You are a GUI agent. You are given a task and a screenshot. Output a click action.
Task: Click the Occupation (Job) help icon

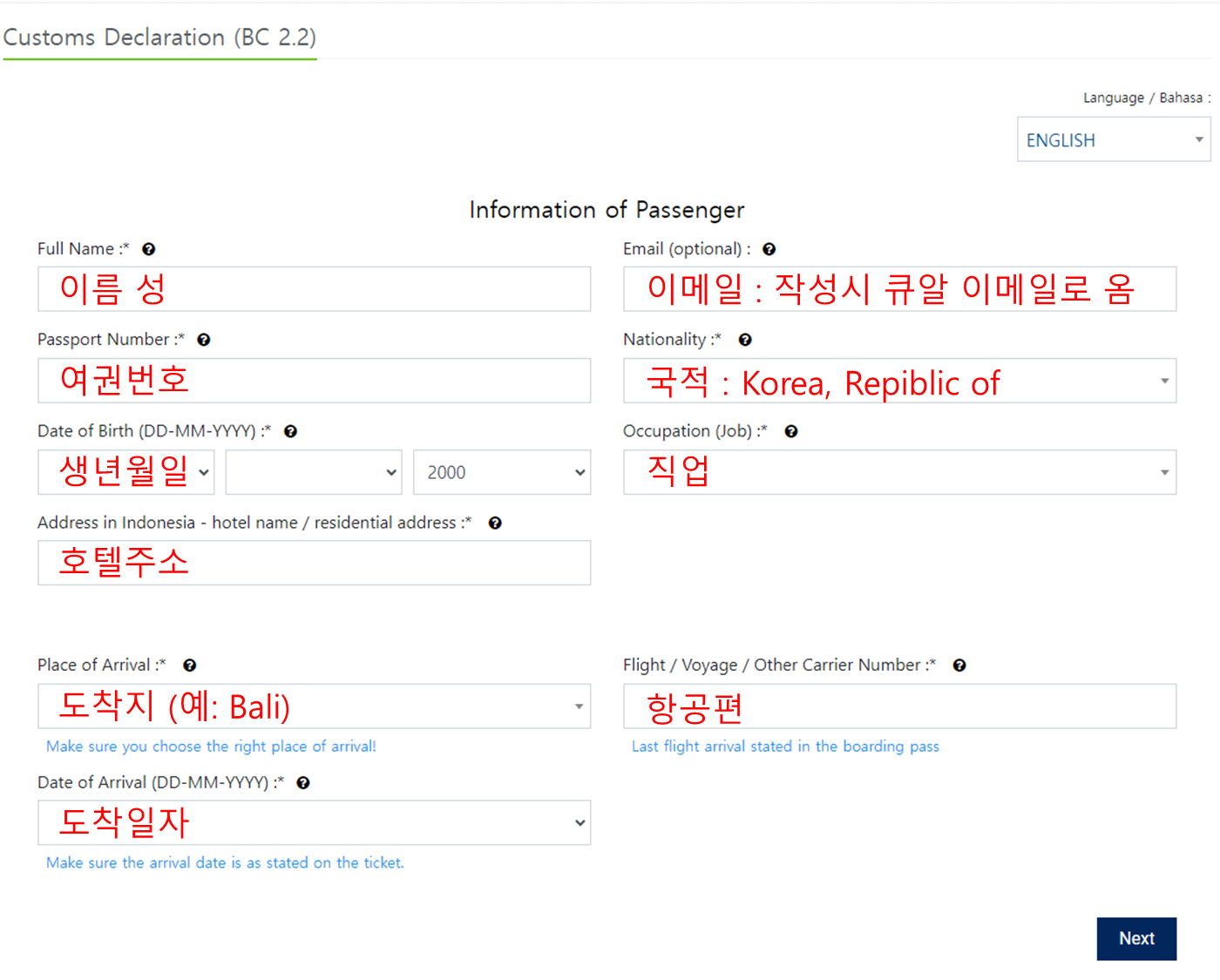click(x=791, y=431)
